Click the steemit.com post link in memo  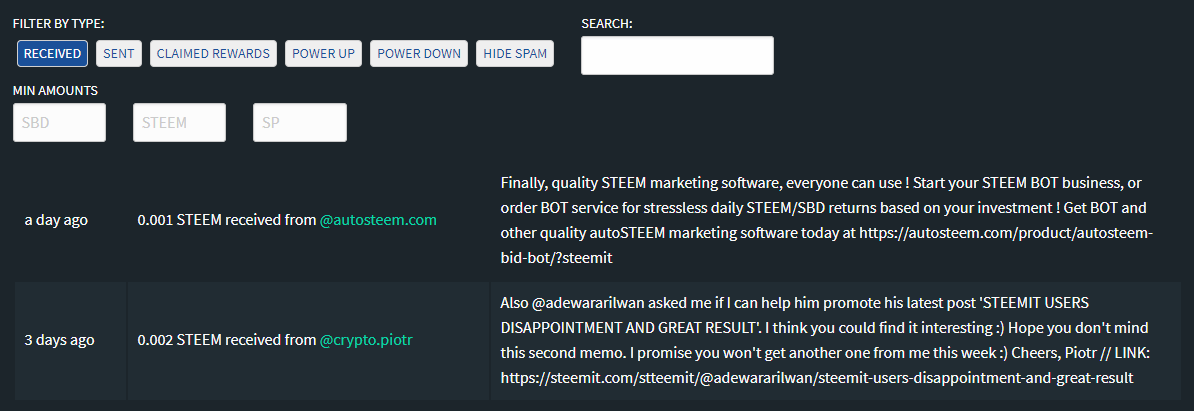click(817, 378)
